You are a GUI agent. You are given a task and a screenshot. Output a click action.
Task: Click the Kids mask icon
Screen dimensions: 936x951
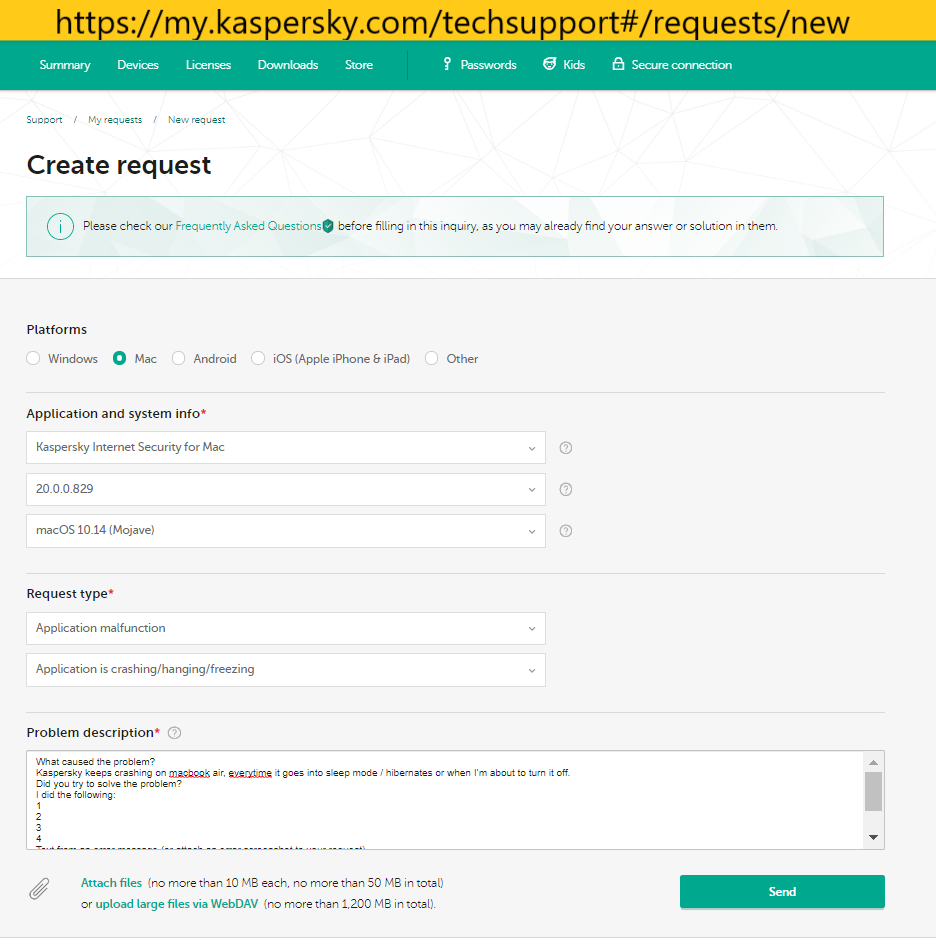550,64
